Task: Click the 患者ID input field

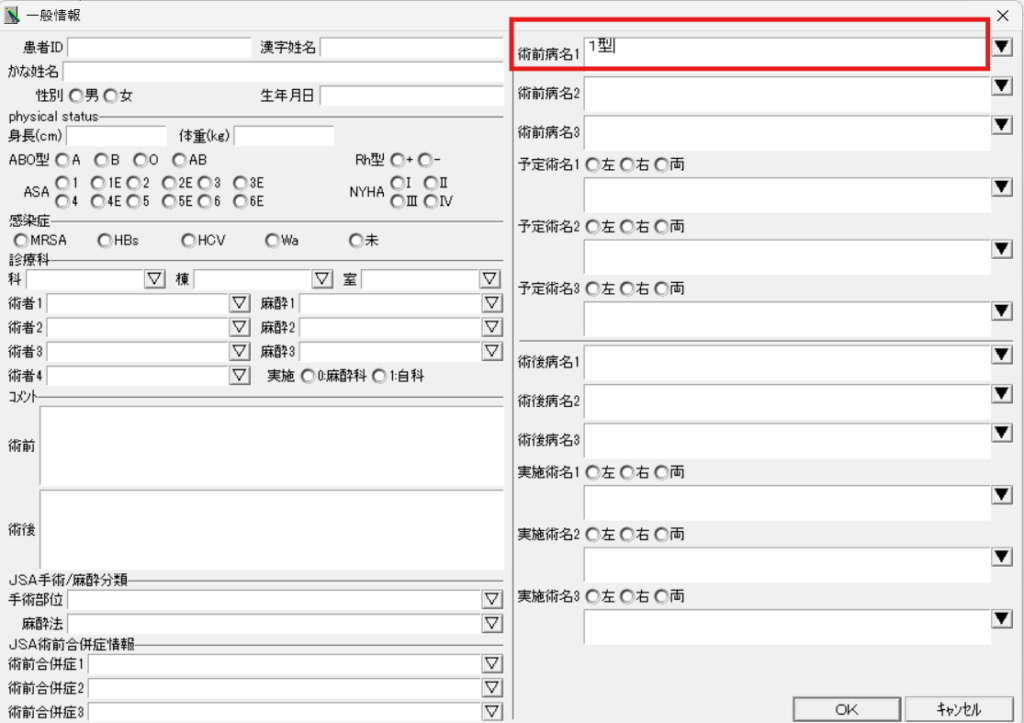Action: (159, 47)
